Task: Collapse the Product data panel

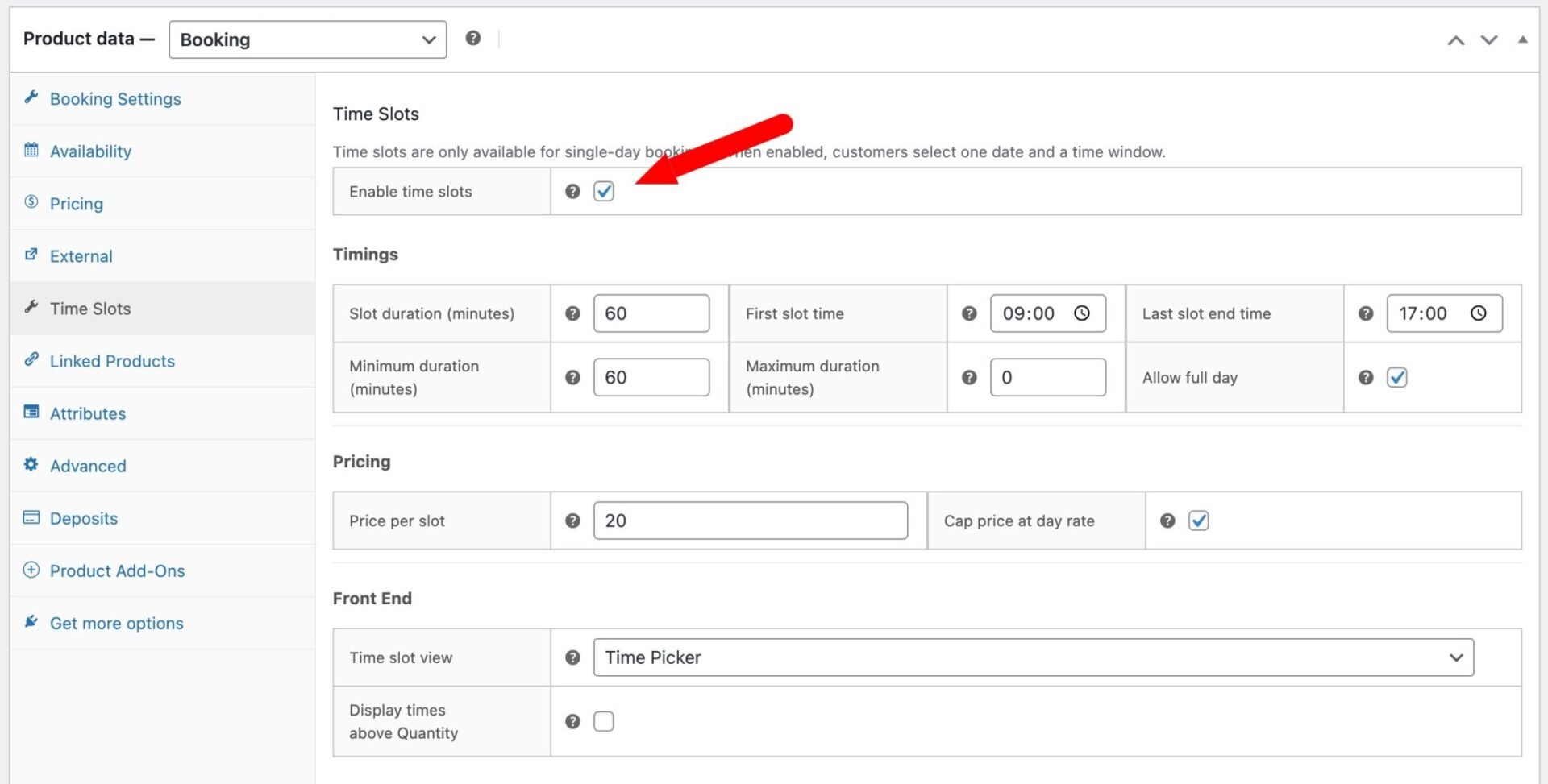Action: pyautogui.click(x=1524, y=39)
